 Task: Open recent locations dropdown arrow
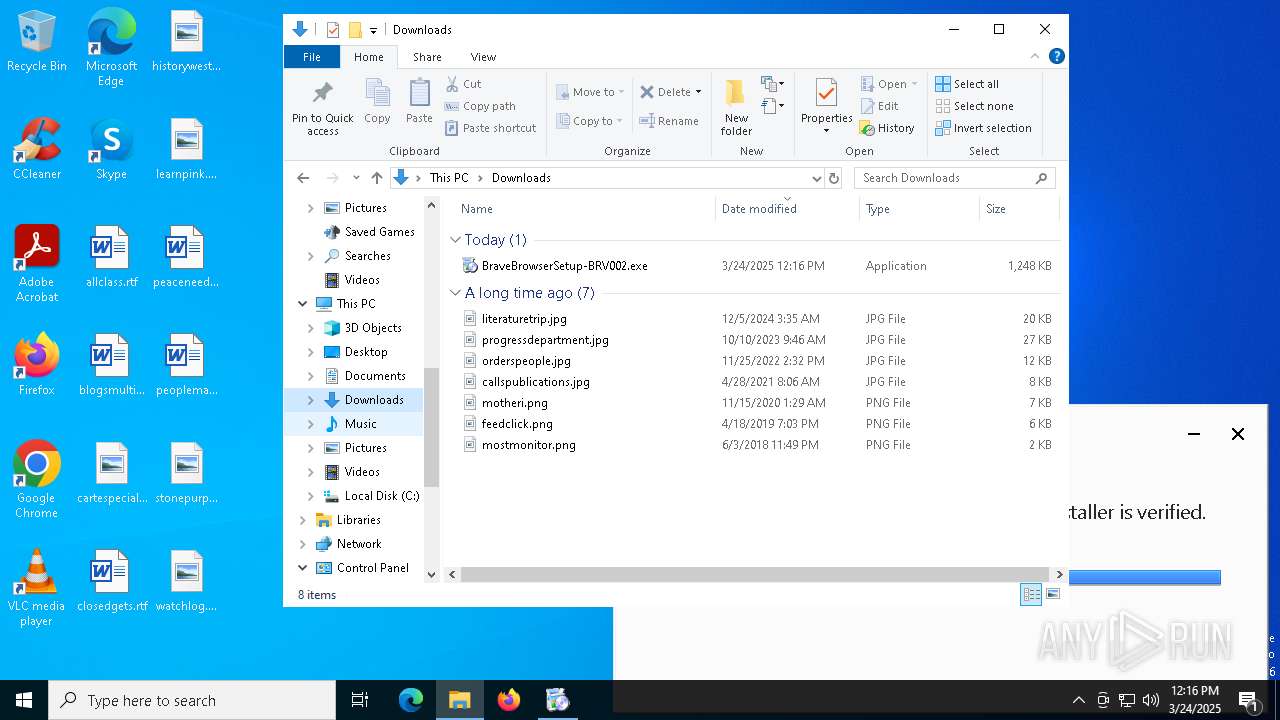tap(356, 178)
